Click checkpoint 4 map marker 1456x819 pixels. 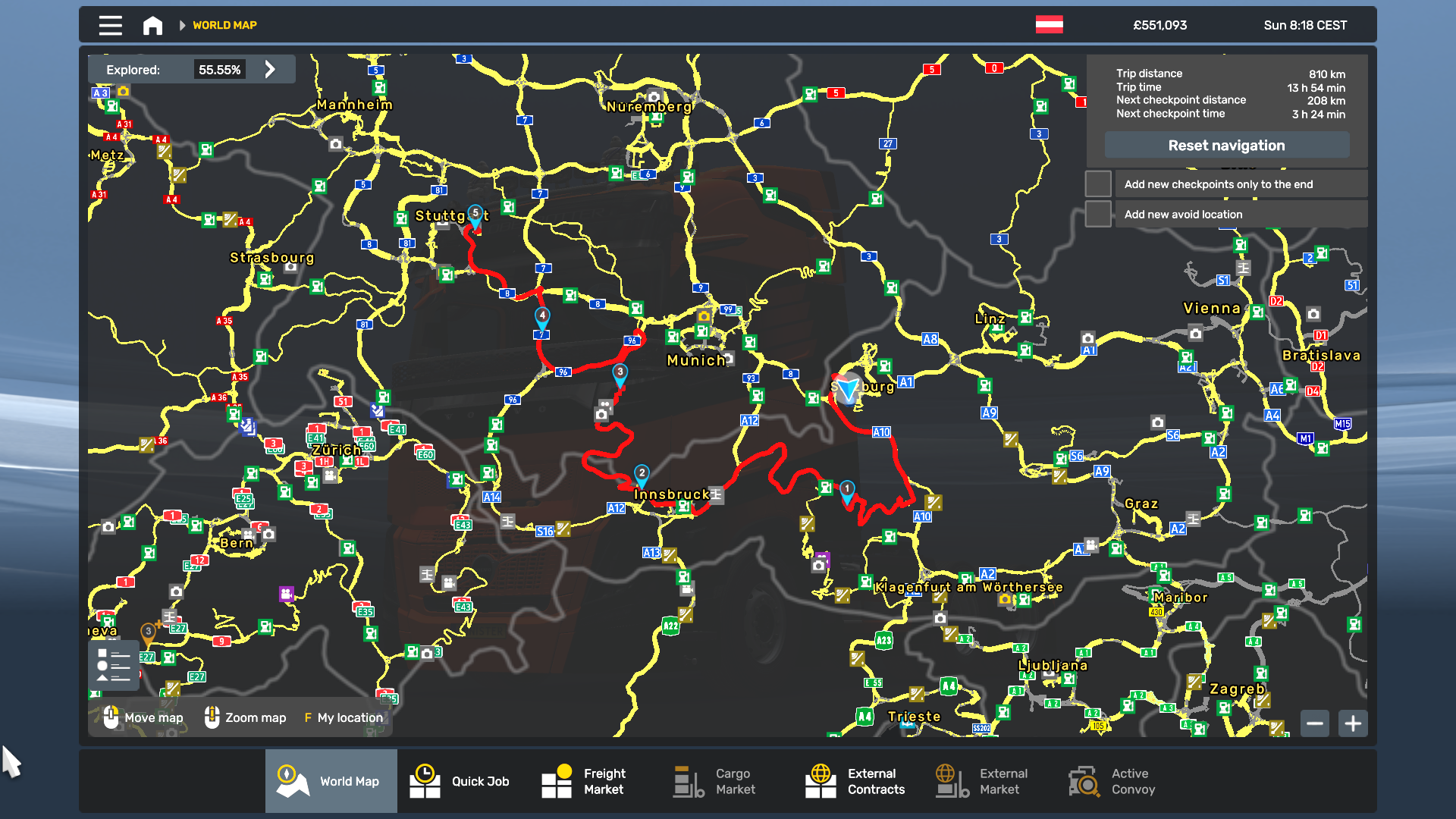tap(542, 317)
